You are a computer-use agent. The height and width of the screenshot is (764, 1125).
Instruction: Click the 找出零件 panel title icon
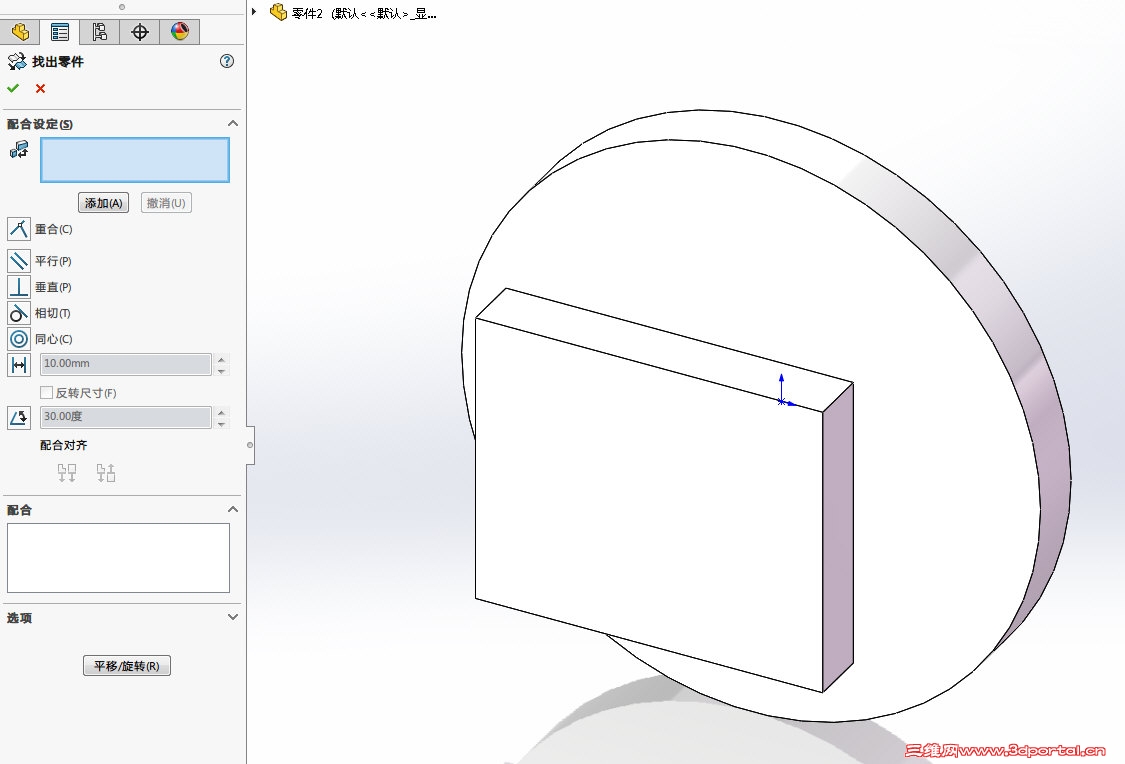17,62
